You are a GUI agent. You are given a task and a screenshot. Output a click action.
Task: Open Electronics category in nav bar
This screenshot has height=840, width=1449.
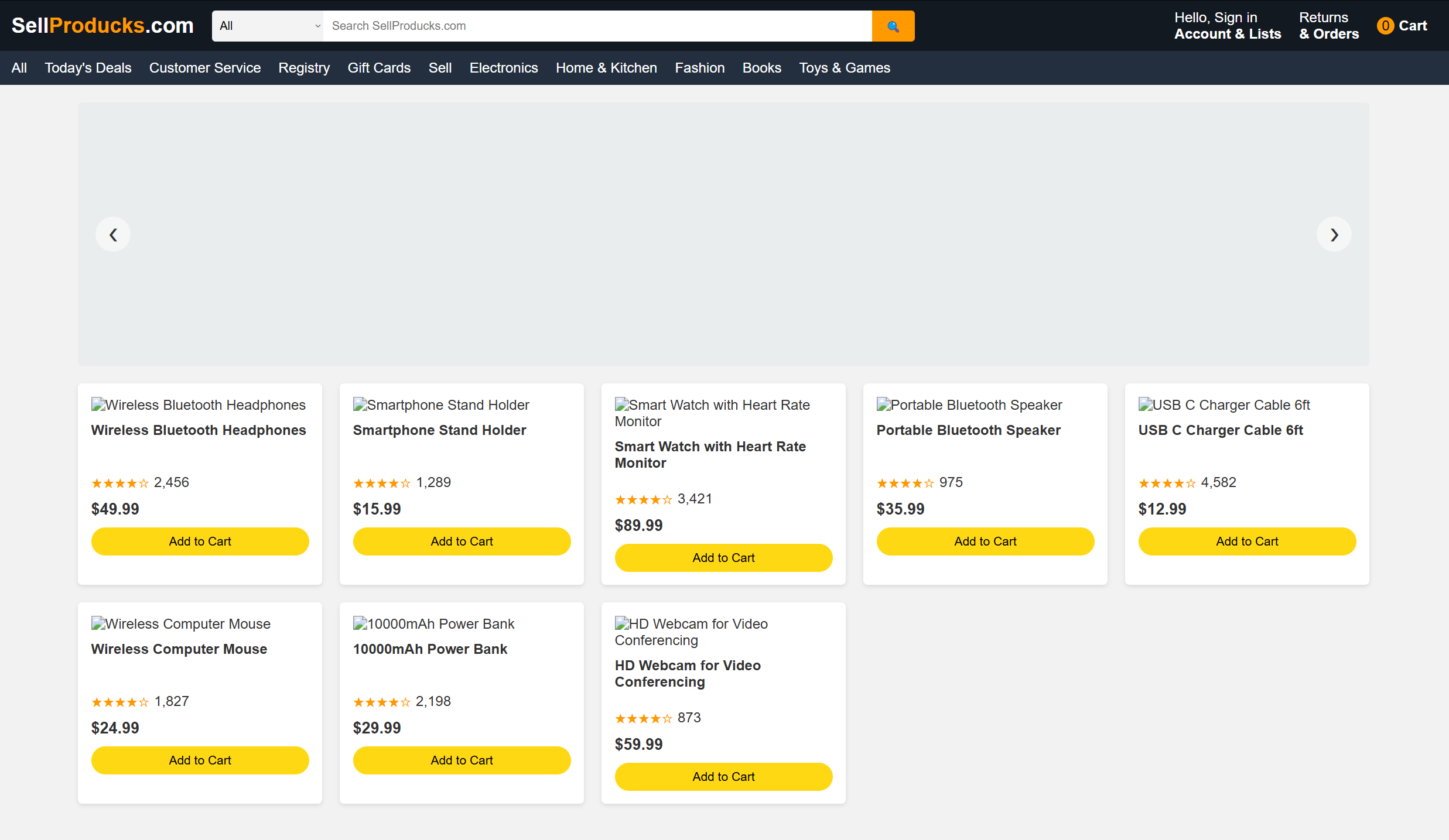(503, 68)
